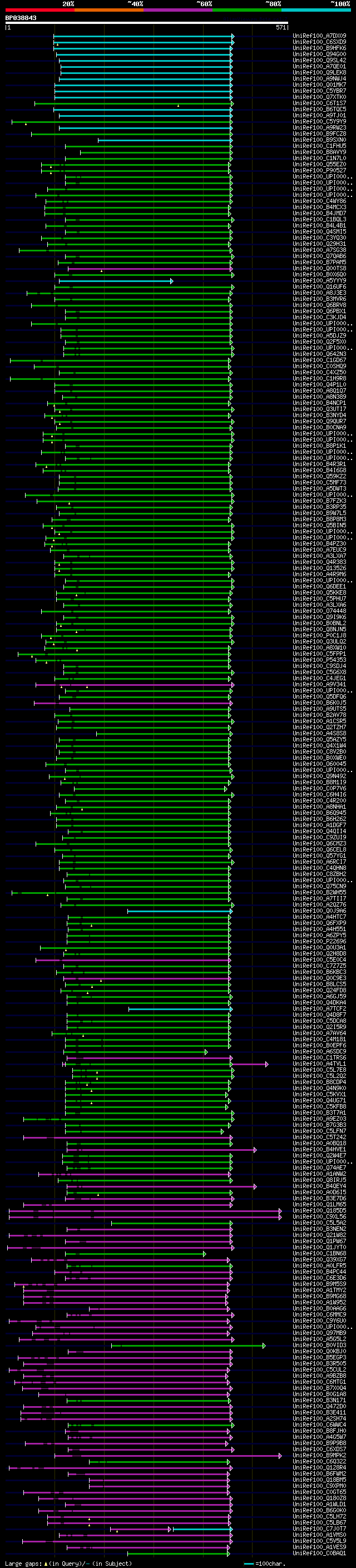
Task: Select UniRef100_Q0KBJ0 label
Action: [x=319, y=1351]
